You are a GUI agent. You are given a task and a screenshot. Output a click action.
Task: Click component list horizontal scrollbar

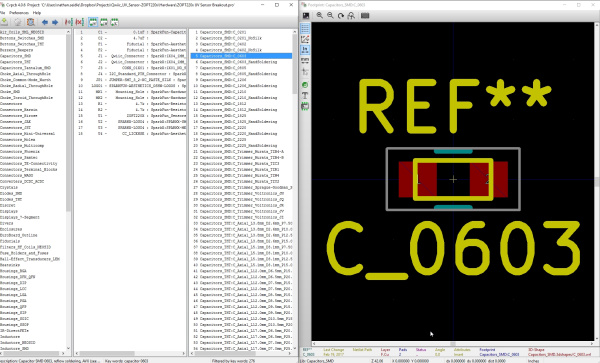pyautogui.click(x=107, y=353)
